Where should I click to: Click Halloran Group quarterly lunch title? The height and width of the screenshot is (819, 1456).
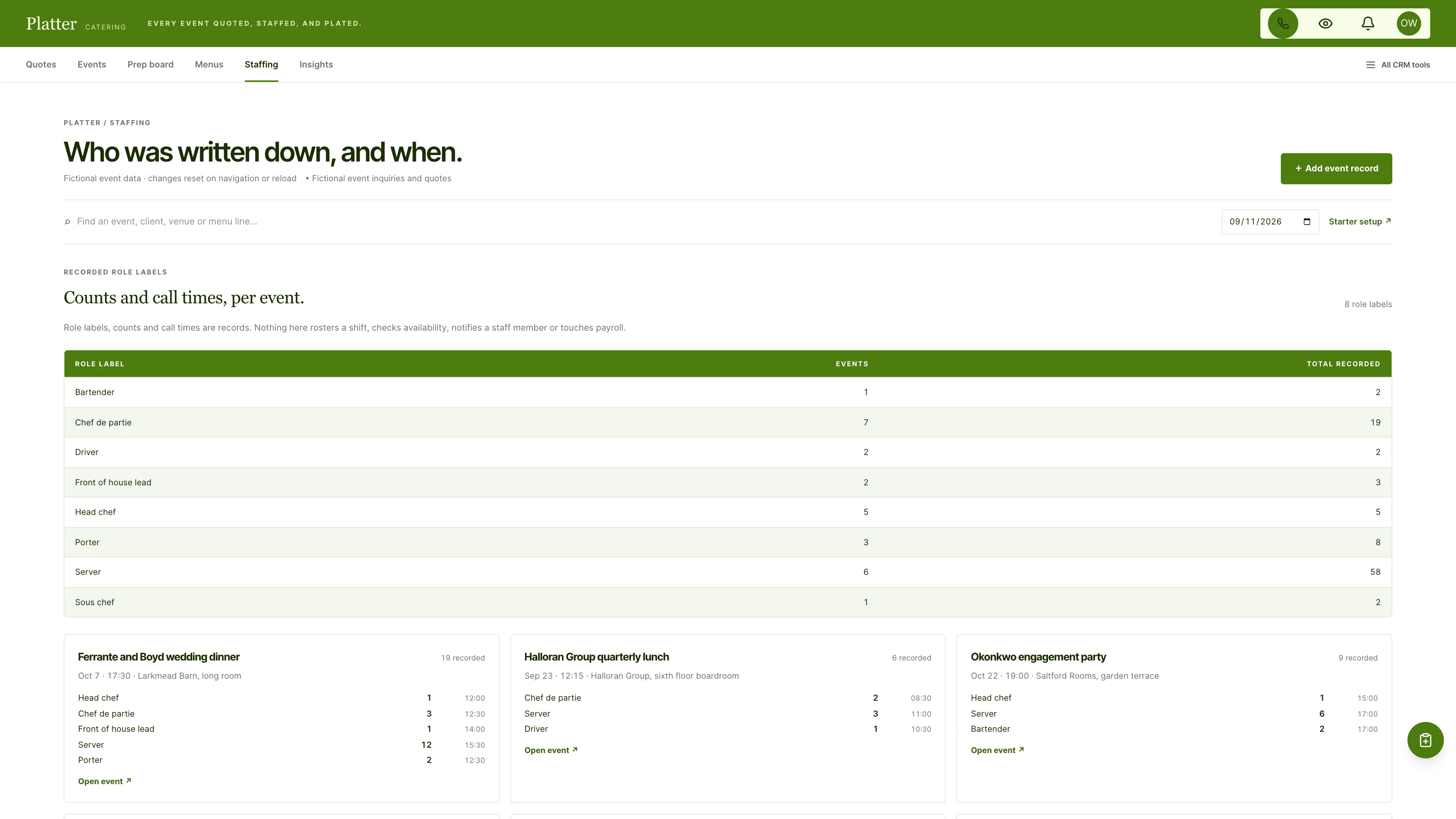597,657
